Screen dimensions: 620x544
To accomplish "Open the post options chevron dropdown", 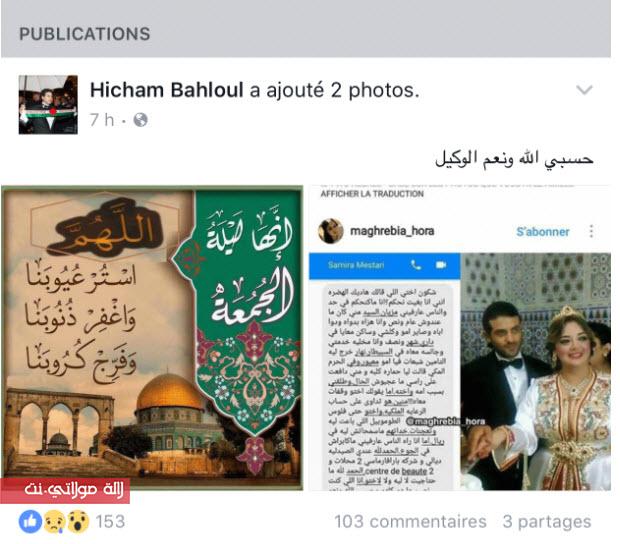I will [x=584, y=90].
